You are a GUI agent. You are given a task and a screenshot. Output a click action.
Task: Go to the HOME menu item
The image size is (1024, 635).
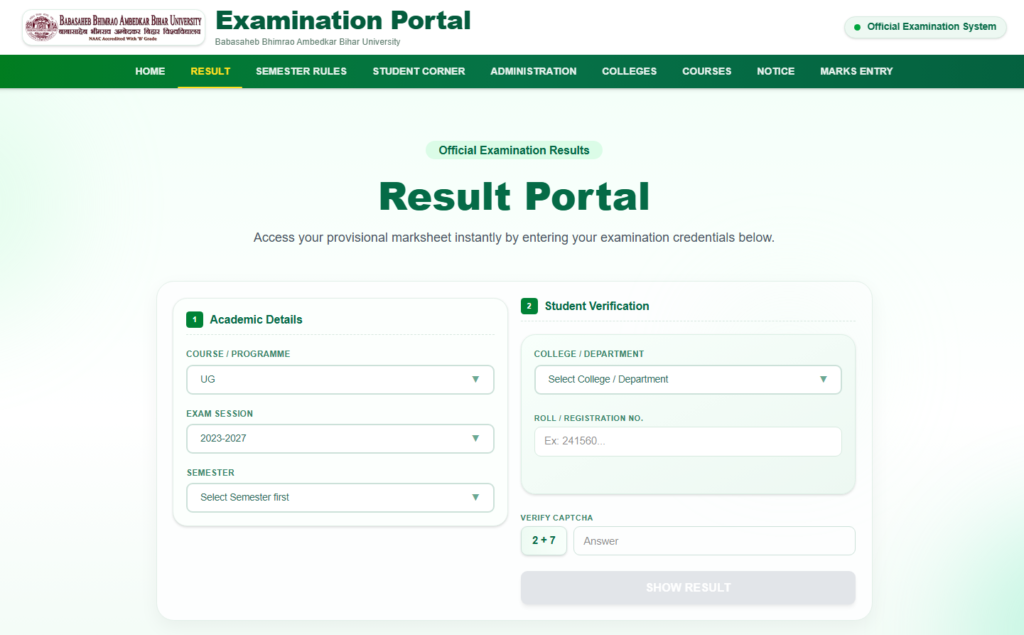[150, 71]
